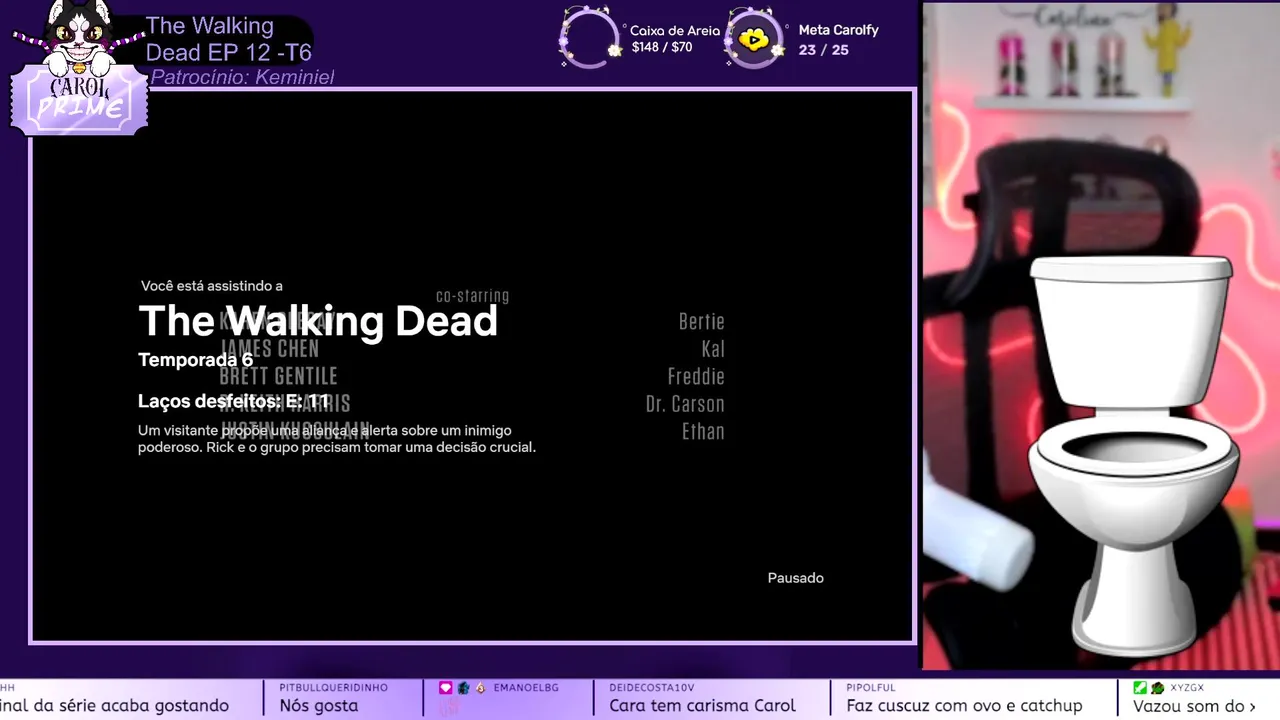Screen dimensions: 1280x720
Task: Click the 'Pausado' status label
Action: pyautogui.click(x=796, y=578)
